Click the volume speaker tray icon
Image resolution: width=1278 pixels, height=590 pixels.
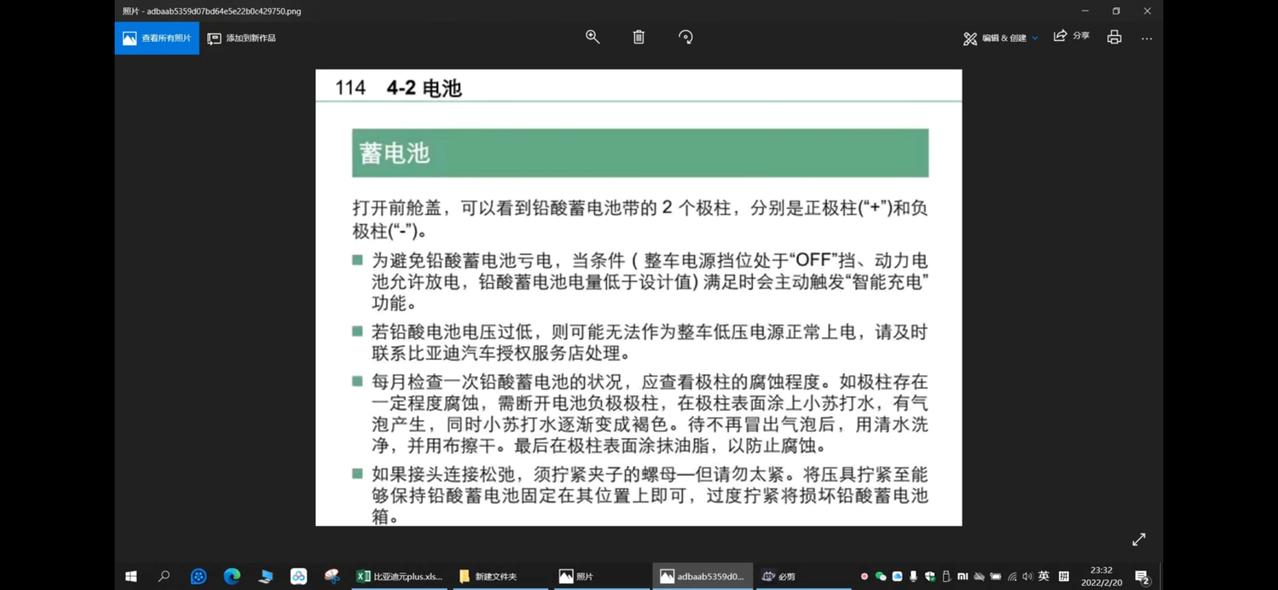1027,576
